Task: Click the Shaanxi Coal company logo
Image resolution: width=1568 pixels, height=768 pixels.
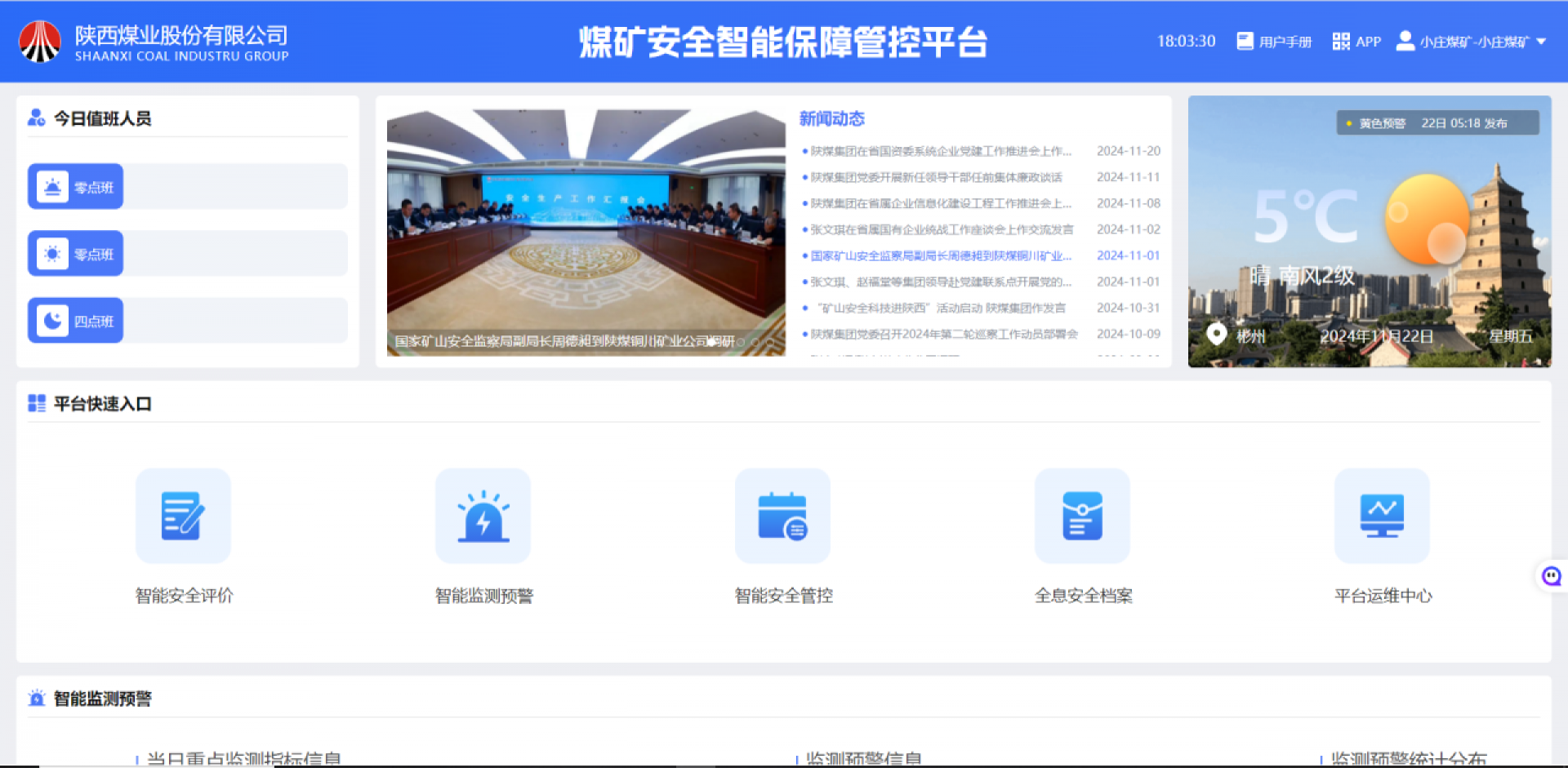Action: tap(40, 42)
